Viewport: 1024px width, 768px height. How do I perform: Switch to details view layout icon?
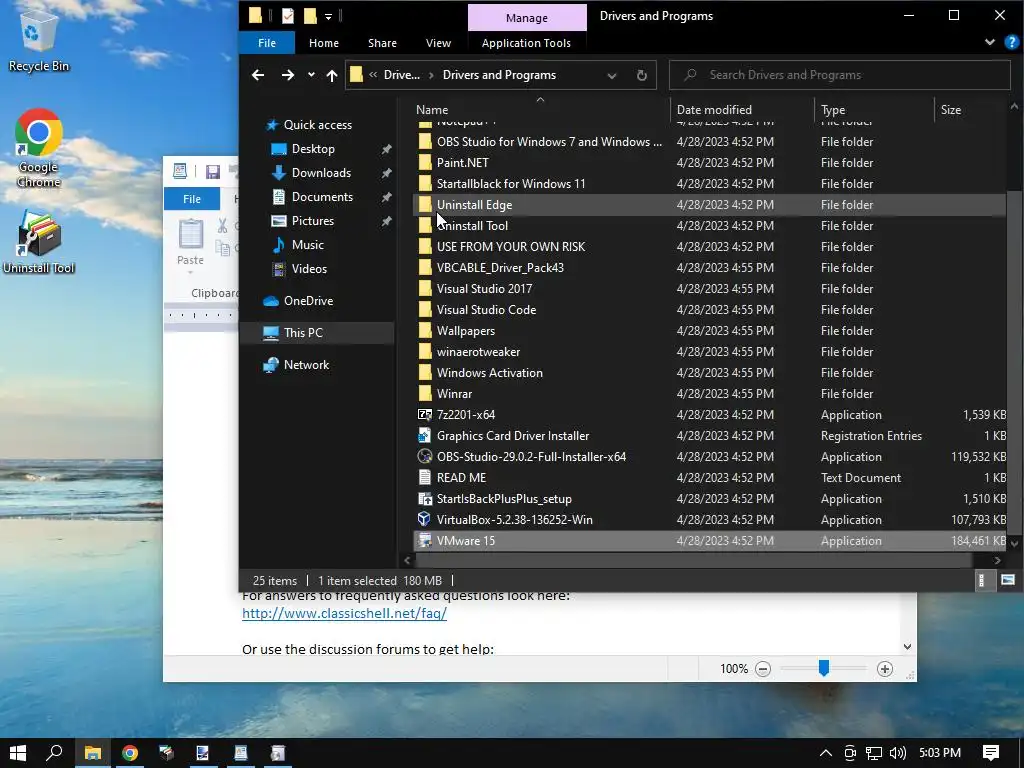pos(981,580)
